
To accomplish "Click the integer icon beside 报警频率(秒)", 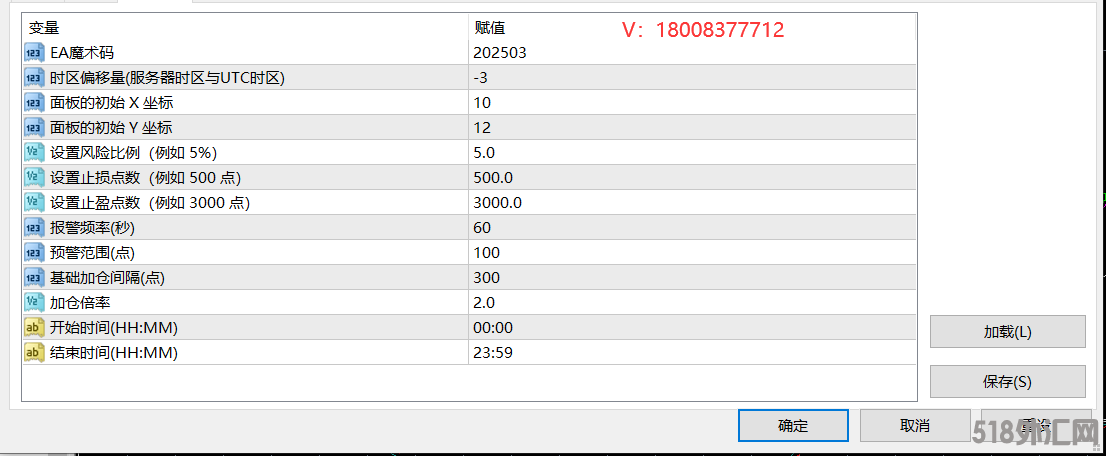I will (x=34, y=227).
